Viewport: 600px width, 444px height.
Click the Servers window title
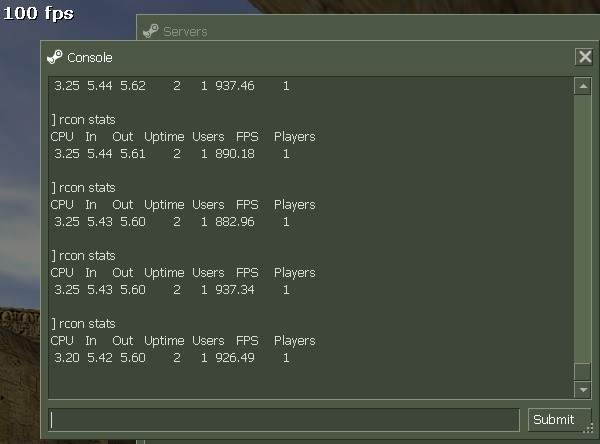185,31
